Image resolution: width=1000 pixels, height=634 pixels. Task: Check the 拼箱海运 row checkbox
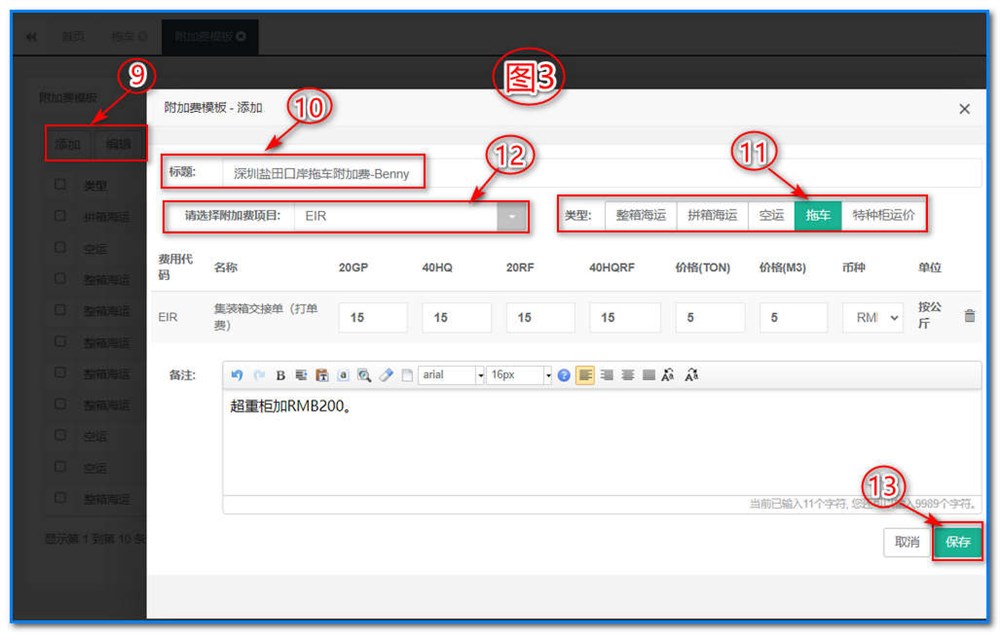click(58, 217)
